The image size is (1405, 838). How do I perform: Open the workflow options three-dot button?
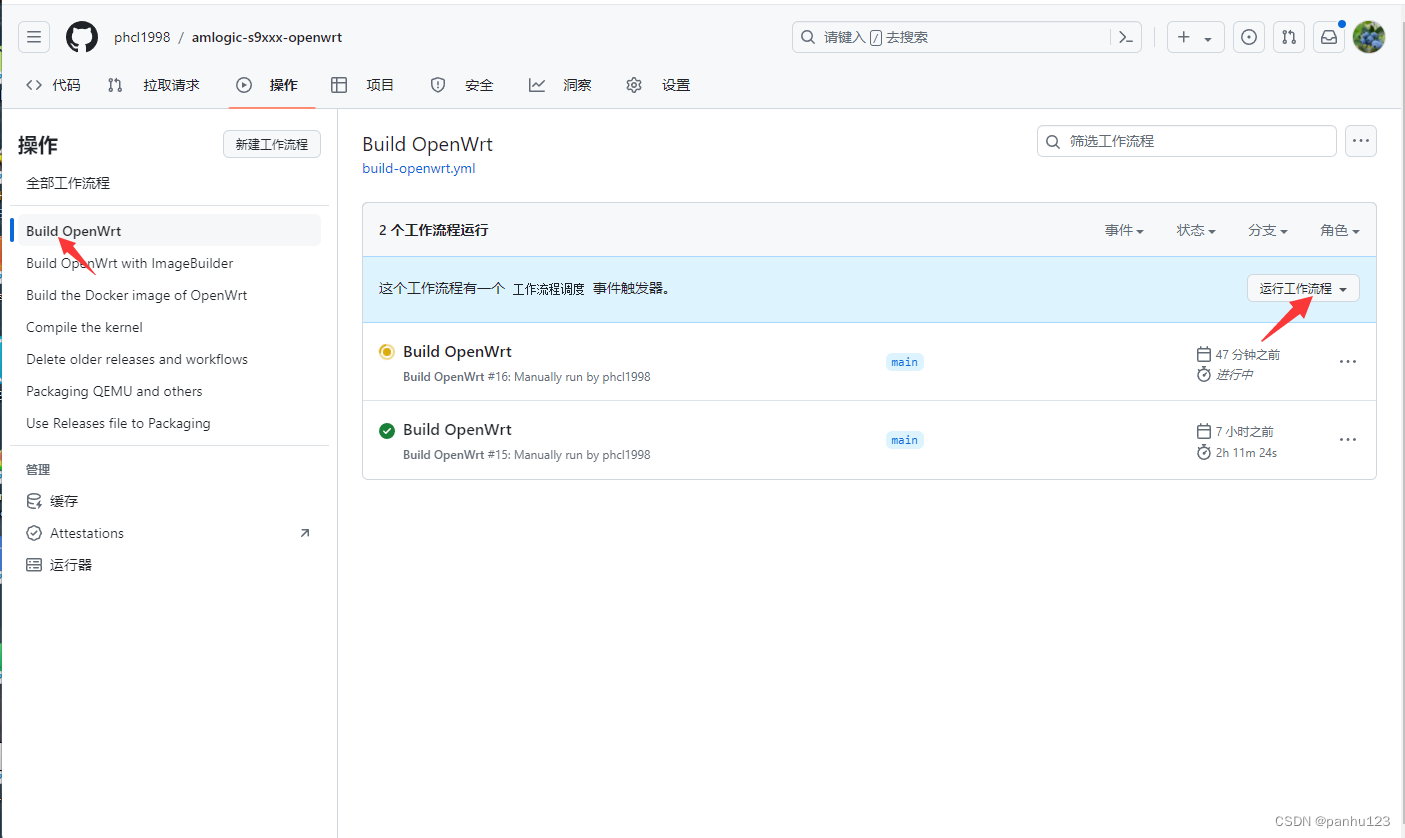click(1361, 141)
